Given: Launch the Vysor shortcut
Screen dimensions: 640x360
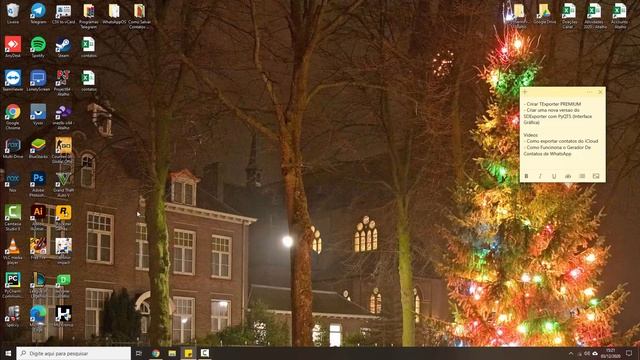Looking at the screenshot, I should 38,114.
